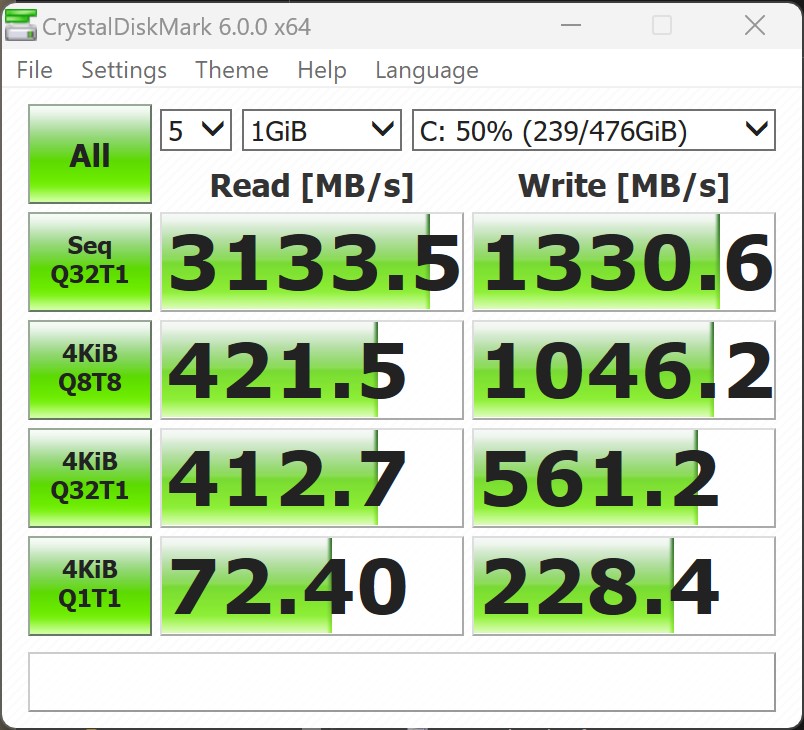Open the test size dropdown showing 1GiB

[321, 130]
